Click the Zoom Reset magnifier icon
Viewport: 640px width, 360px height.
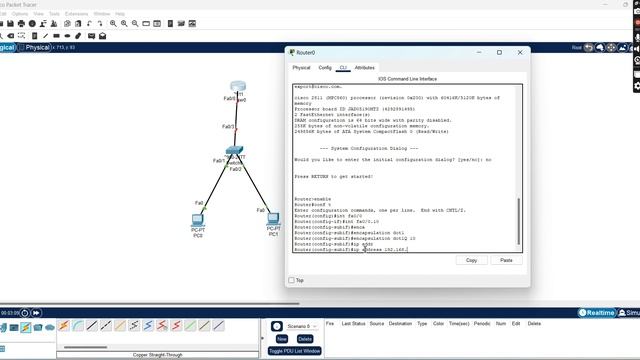pos(124,24)
